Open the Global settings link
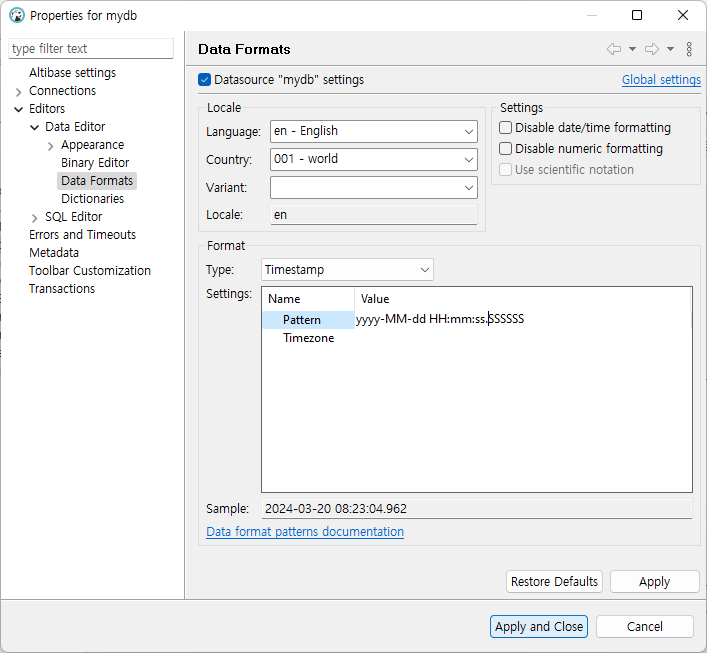Viewport: 707px width, 653px height. [x=661, y=80]
